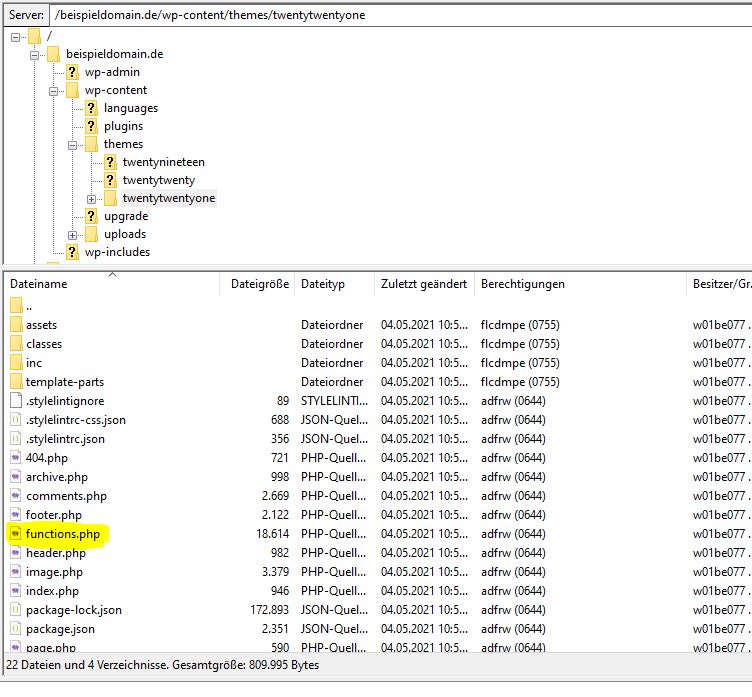Select the .stylelintrc.json file name
Image resolution: width=752 pixels, height=697 pixels.
[x=65, y=439]
